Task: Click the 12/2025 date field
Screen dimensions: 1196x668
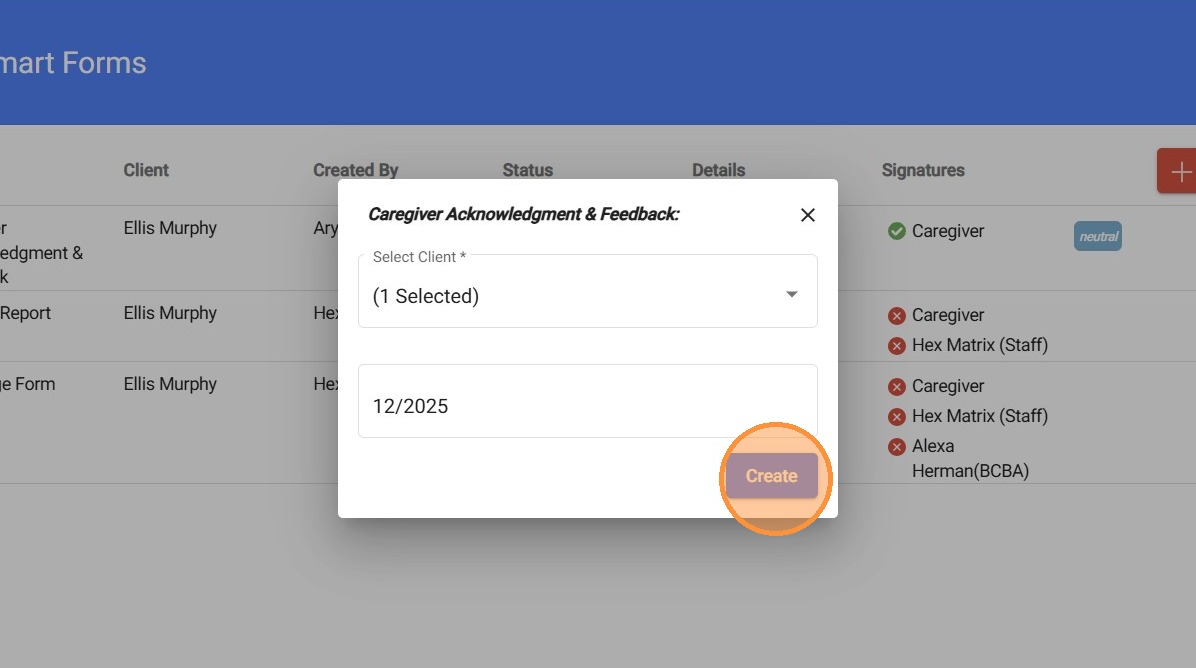Action: (x=587, y=405)
